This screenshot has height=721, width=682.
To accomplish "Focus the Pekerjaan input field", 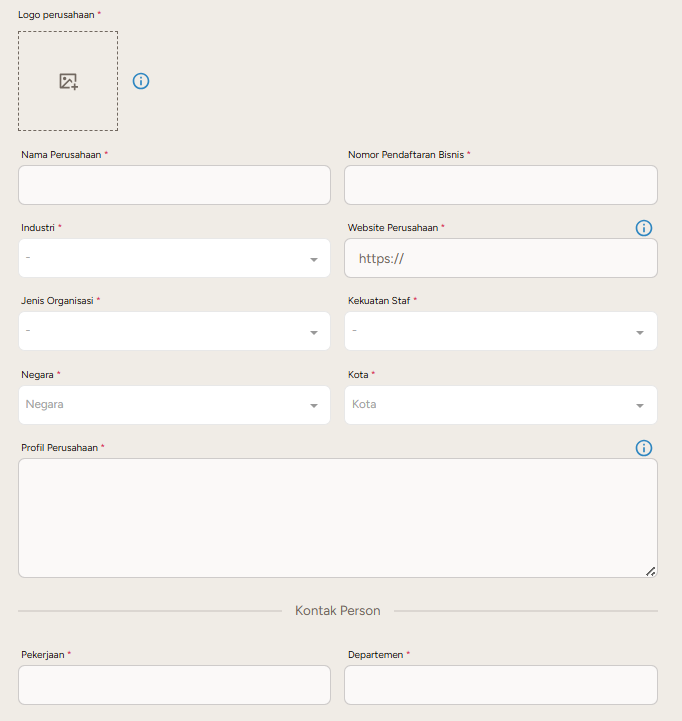I will pos(174,685).
